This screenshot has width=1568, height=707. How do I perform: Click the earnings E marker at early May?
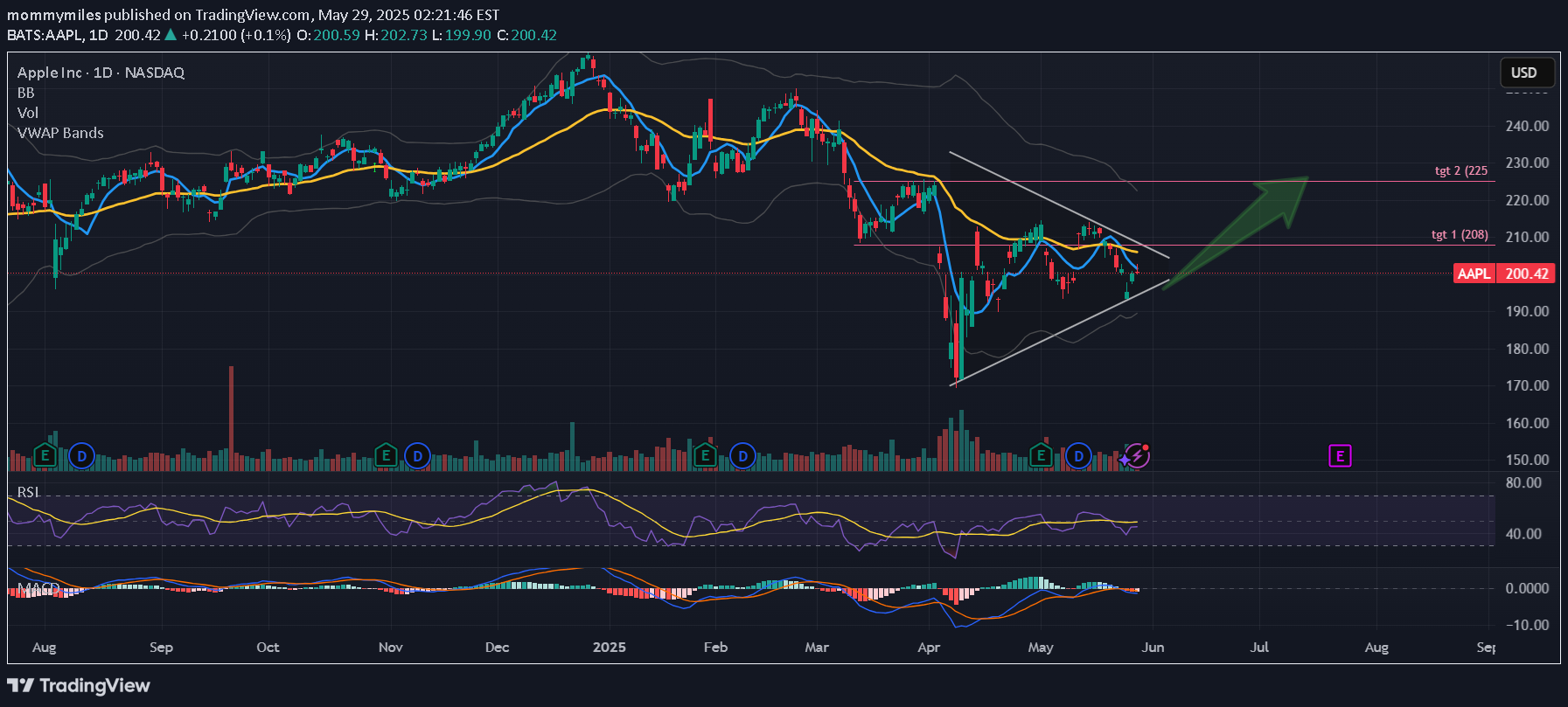click(x=1041, y=455)
